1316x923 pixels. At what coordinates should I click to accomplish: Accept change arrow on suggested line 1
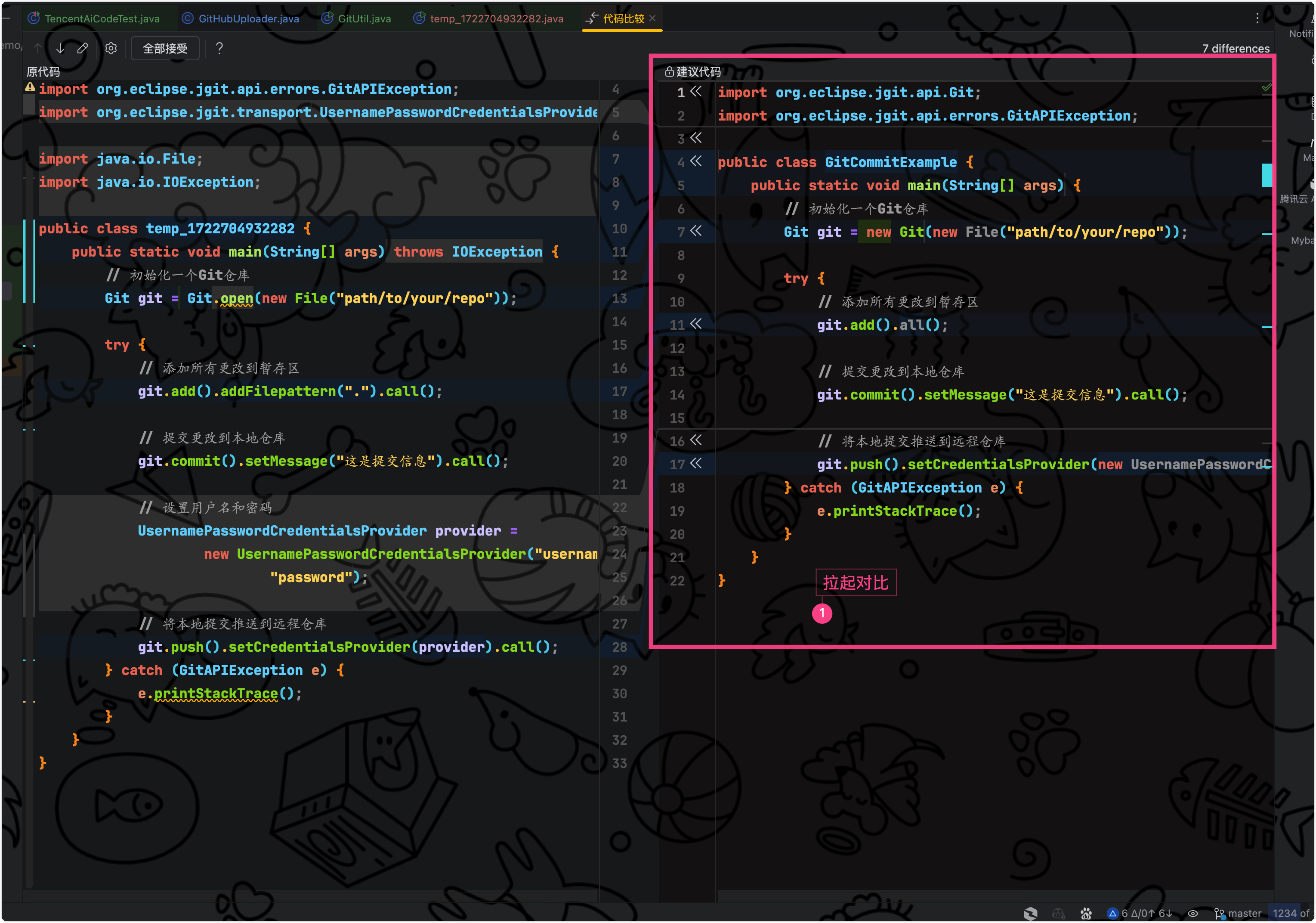tap(696, 91)
